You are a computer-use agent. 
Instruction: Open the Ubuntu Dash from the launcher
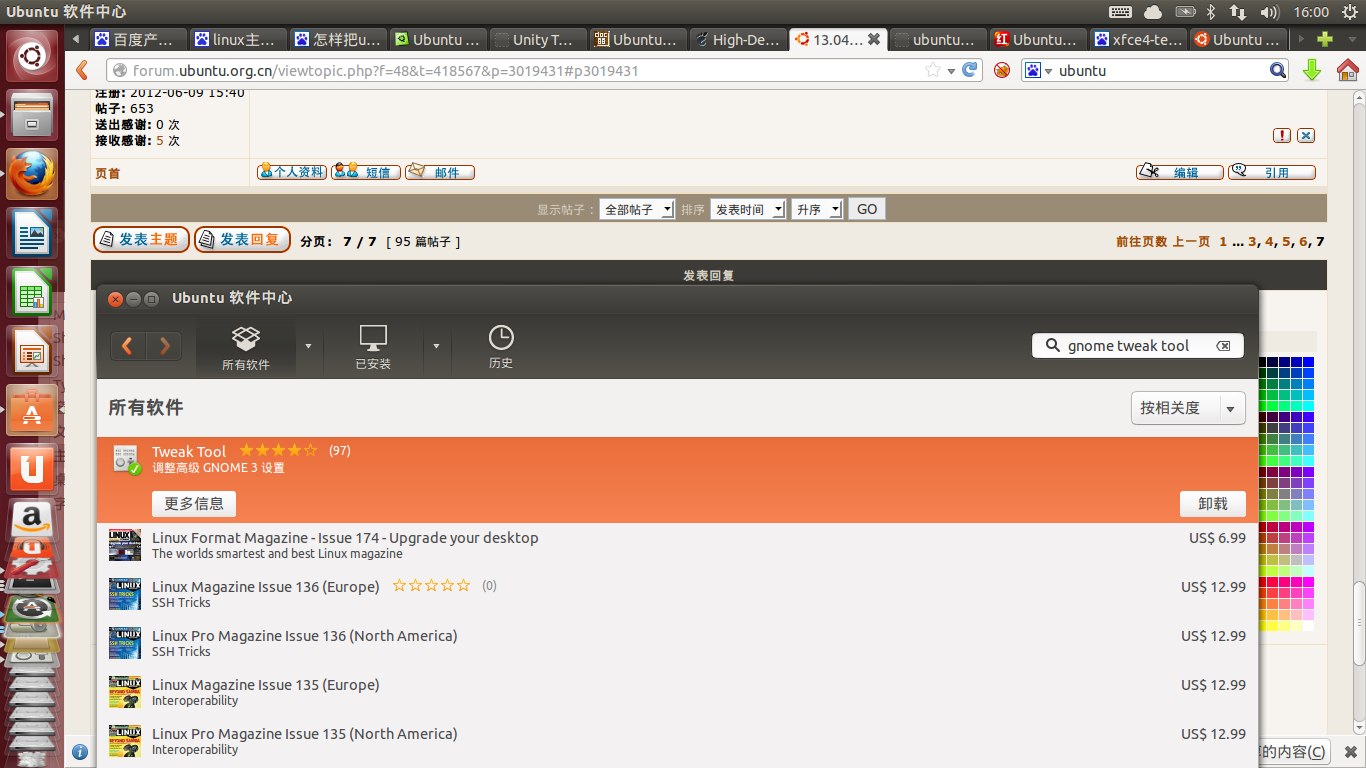tap(32, 56)
